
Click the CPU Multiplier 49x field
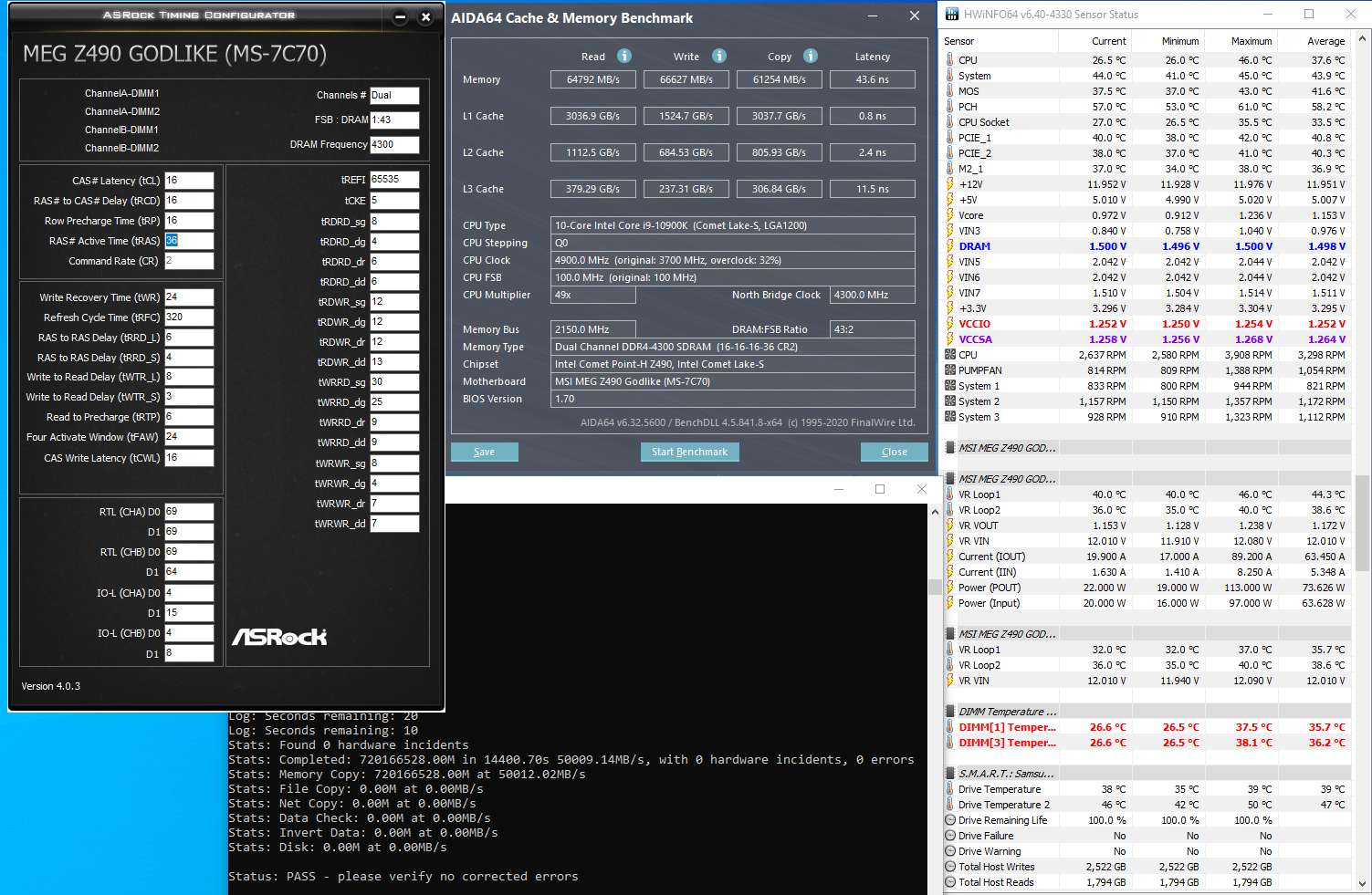593,295
